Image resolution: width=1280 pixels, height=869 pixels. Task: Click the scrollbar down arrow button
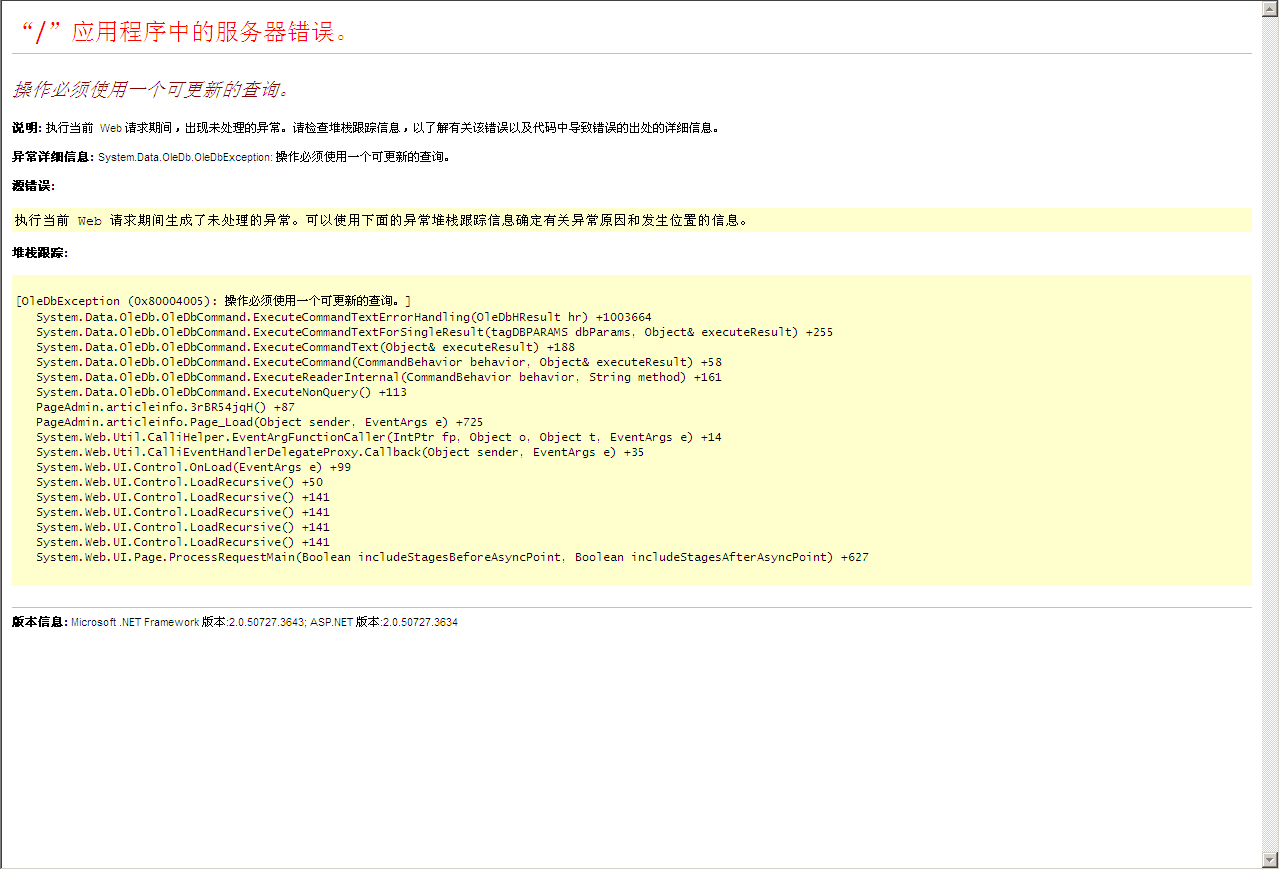[1270, 860]
